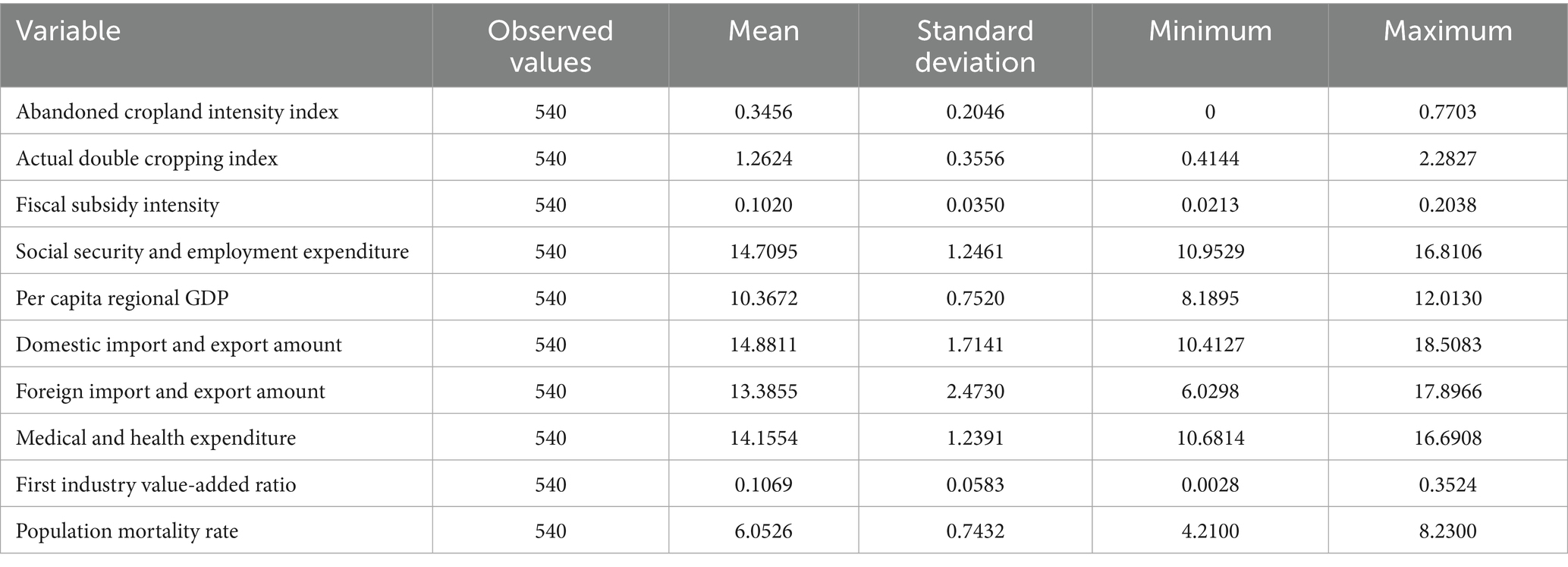Click Domestic import and export amount label
Screen dimensions: 1568x567
(x=179, y=345)
